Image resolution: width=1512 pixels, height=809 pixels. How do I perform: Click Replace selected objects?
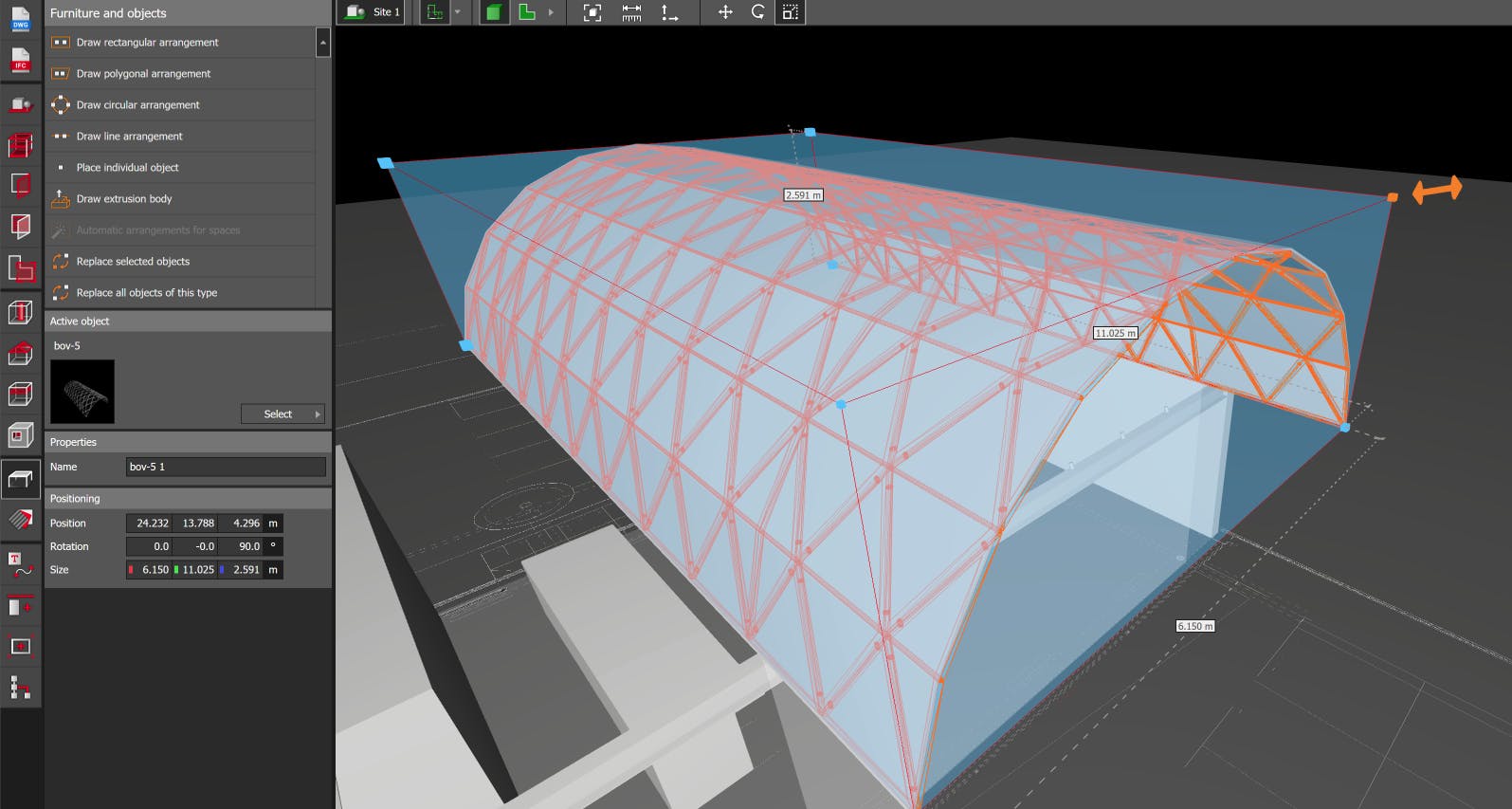[x=133, y=262]
